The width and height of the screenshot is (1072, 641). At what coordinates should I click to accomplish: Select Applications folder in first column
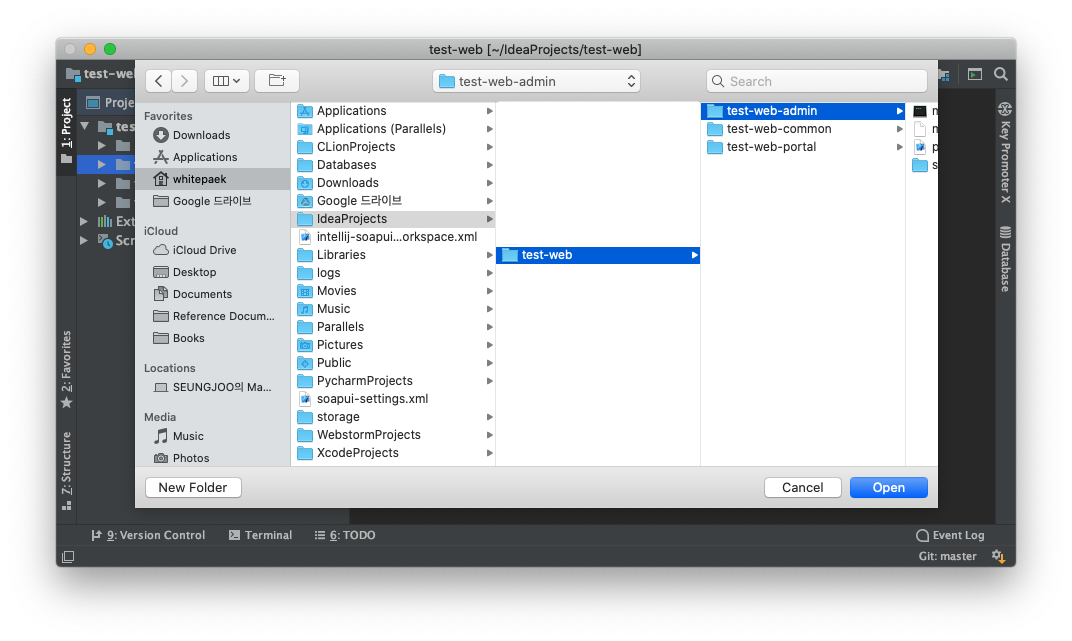pyautogui.click(x=394, y=111)
